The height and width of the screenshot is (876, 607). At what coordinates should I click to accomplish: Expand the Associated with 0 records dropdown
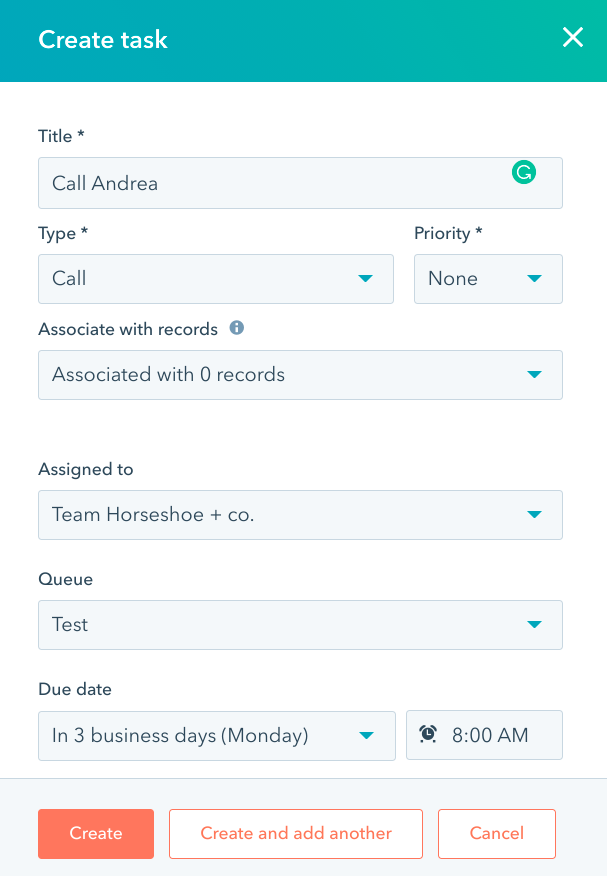[300, 374]
